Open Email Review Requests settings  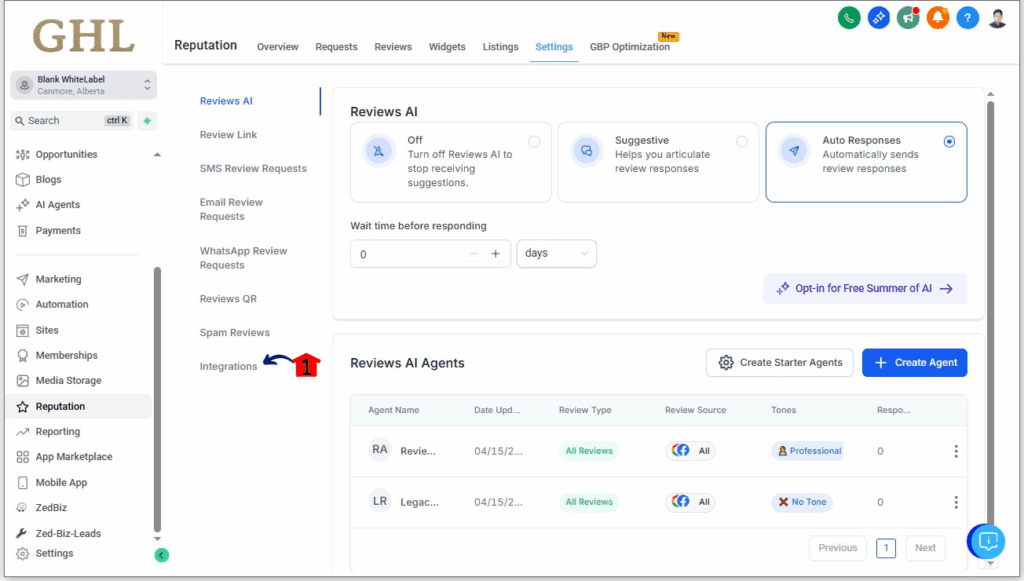tap(231, 210)
